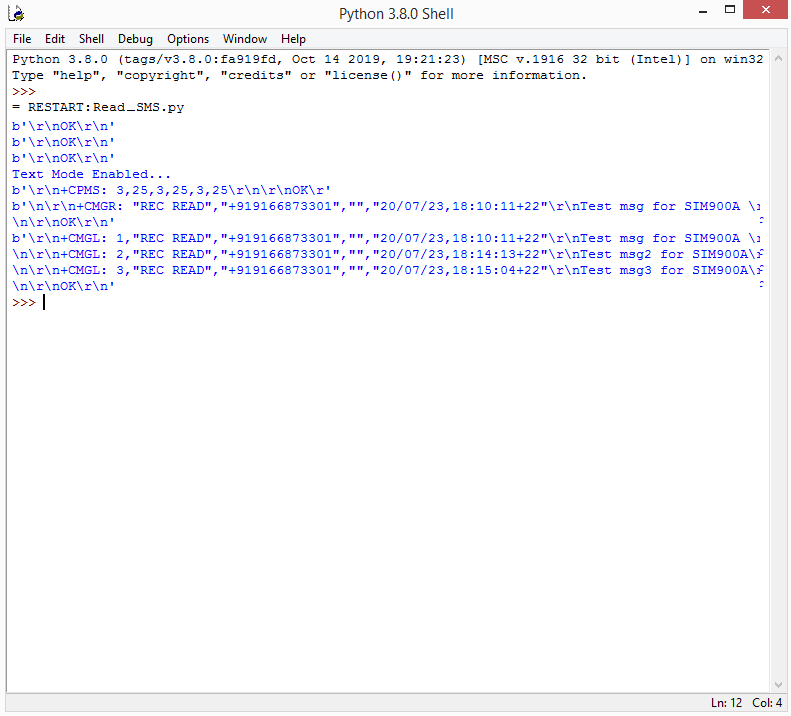Screen dimensions: 791x716
Task: Open the Window menu
Action: 245,39
